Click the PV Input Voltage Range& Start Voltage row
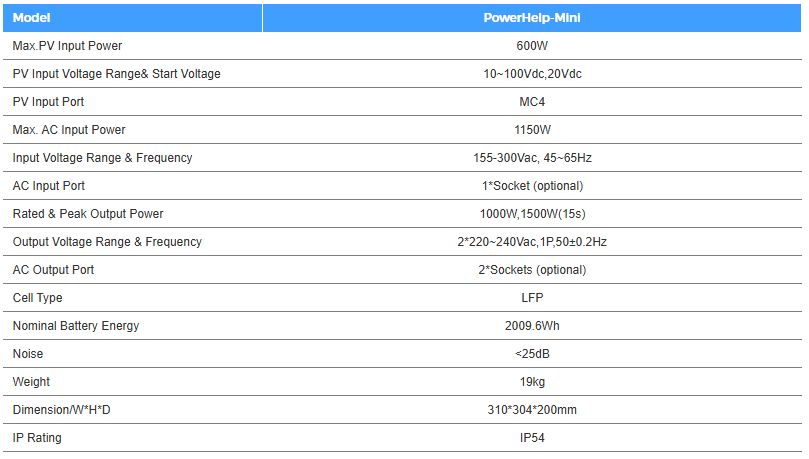 (x=402, y=74)
